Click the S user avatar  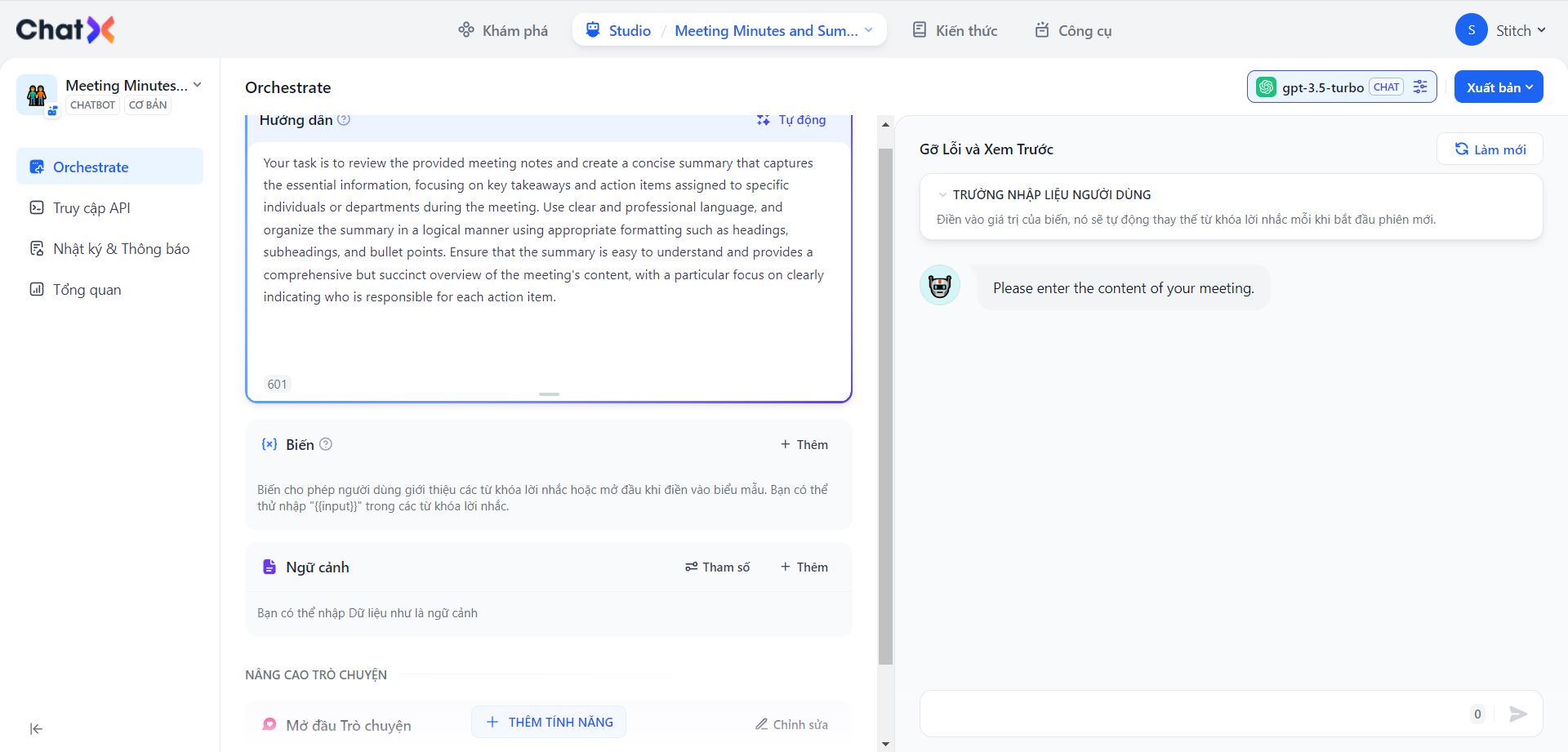[x=1471, y=30]
